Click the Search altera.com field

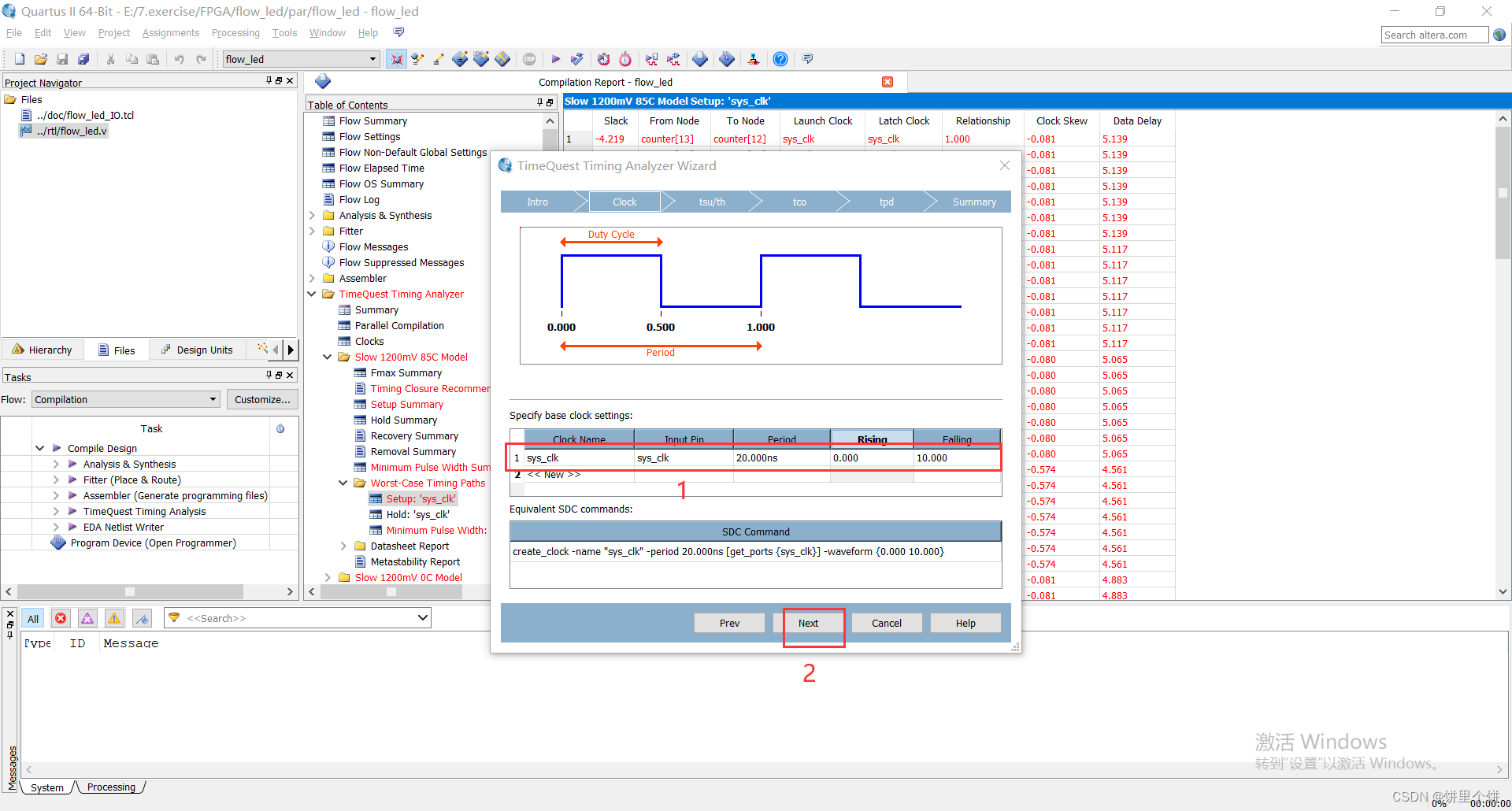click(x=1434, y=35)
